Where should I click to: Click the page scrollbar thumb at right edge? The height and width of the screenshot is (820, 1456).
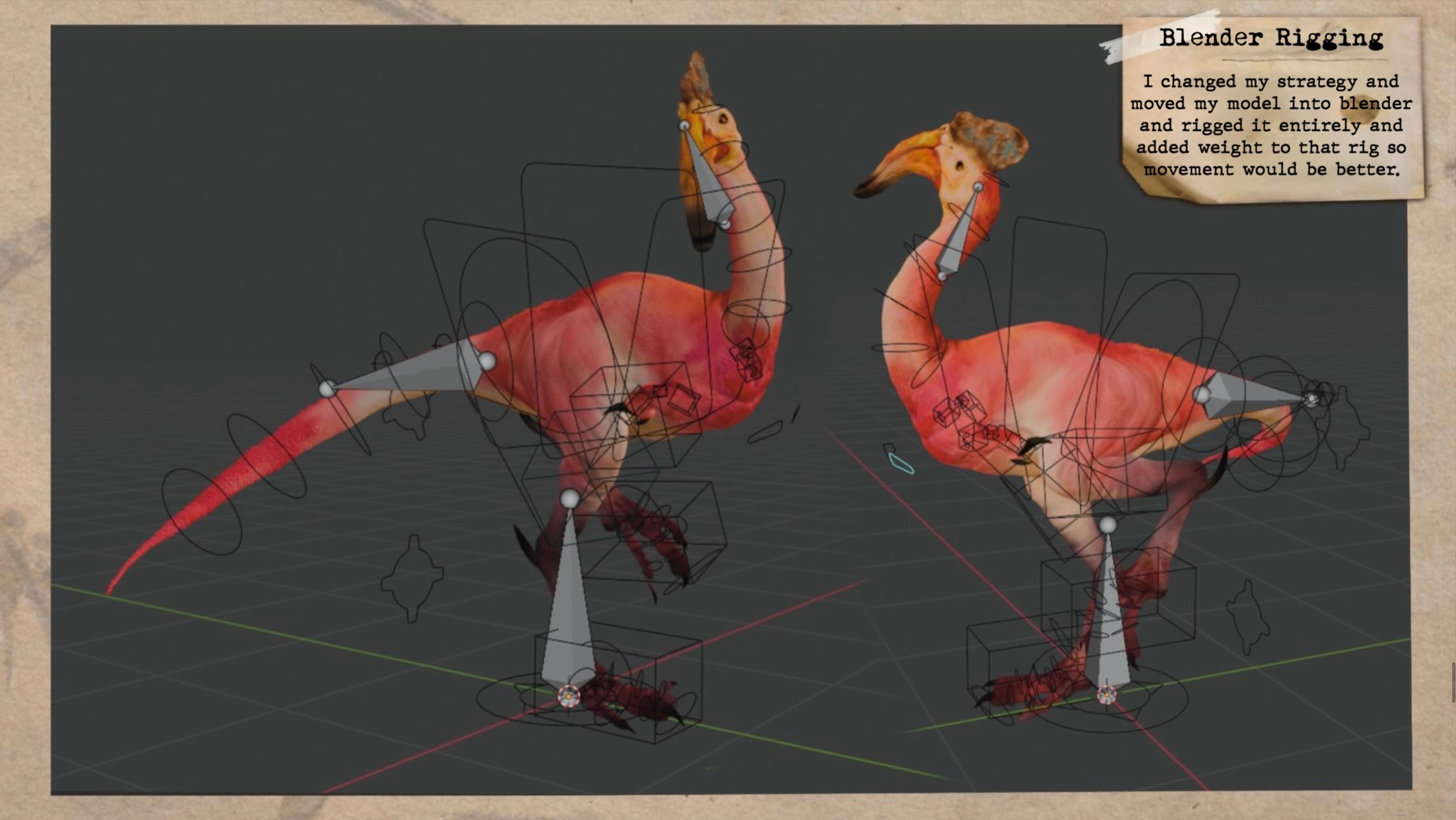pos(1453,683)
